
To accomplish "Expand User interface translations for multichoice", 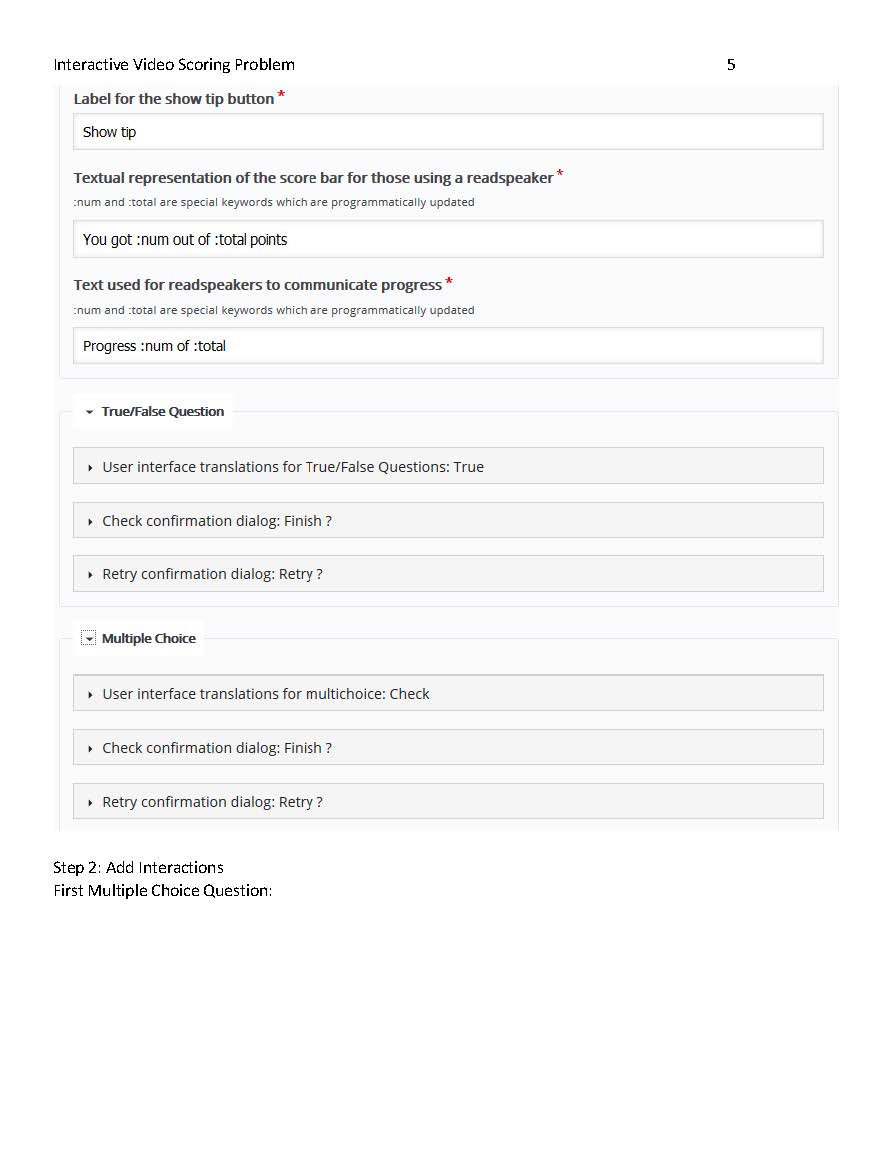I will pos(448,693).
